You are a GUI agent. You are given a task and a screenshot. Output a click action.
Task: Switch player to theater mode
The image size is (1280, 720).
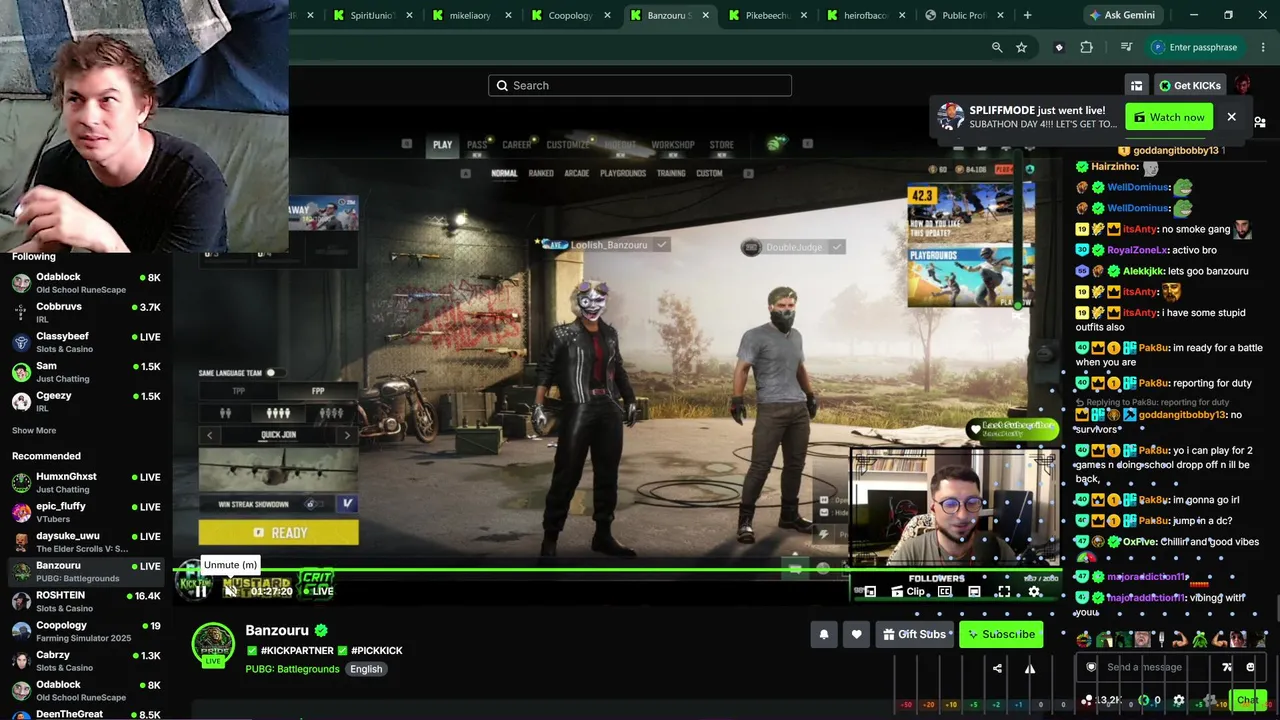(x=974, y=592)
